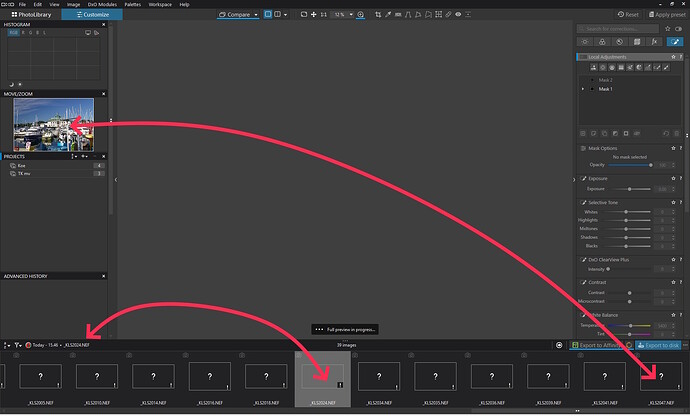Viewport: 690px width, 416px height.
Task: Click the Red-eye correction eye icon
Action: click(458, 15)
